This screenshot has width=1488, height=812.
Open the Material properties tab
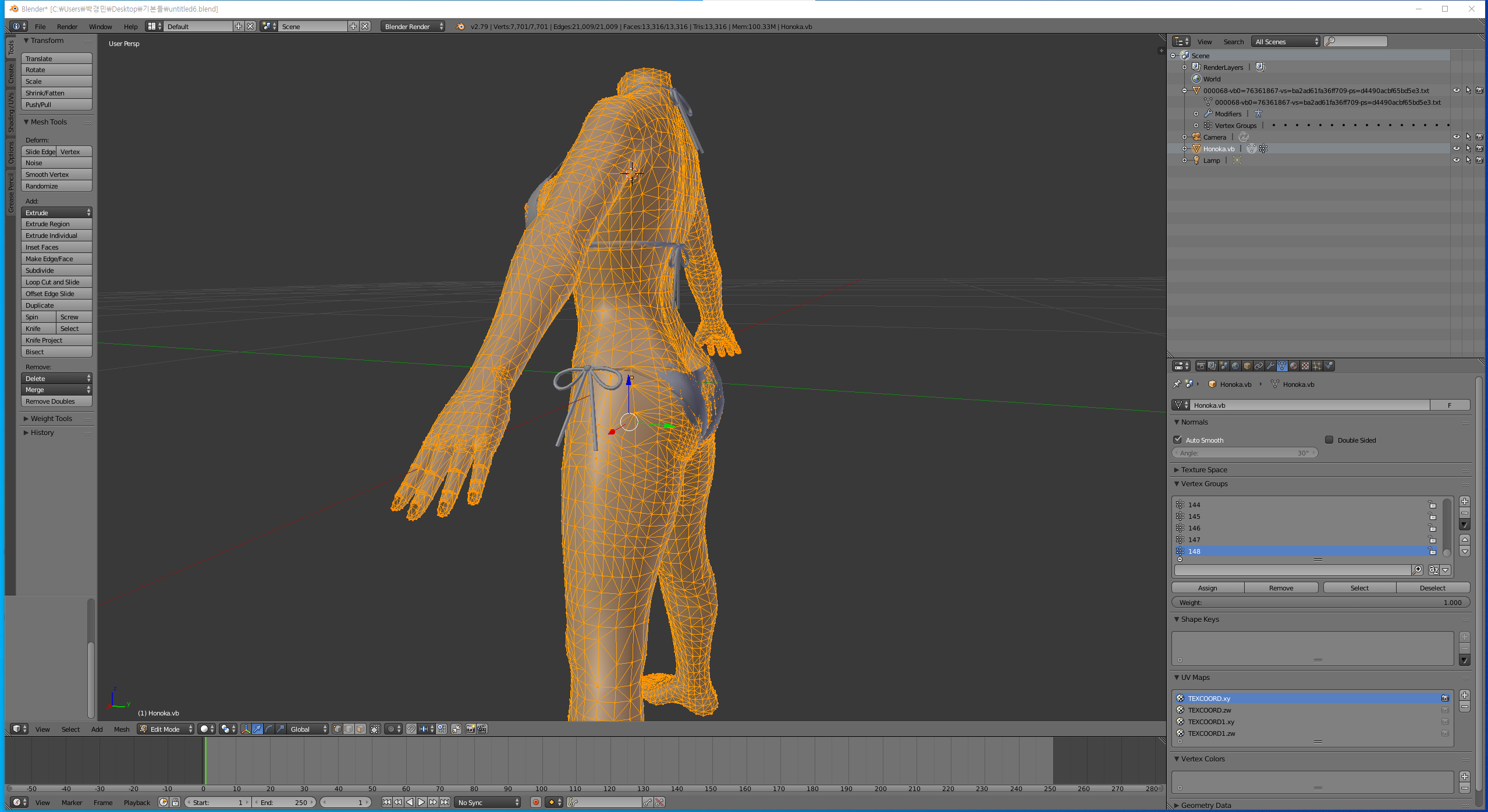[x=1294, y=366]
